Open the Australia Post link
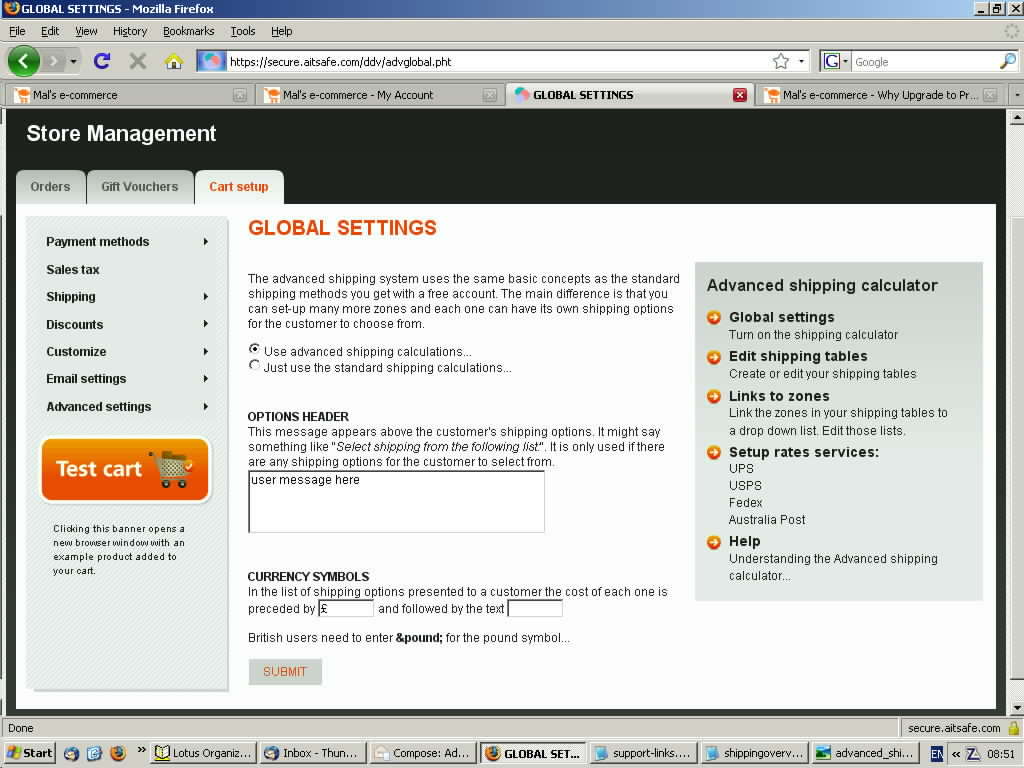 [767, 520]
